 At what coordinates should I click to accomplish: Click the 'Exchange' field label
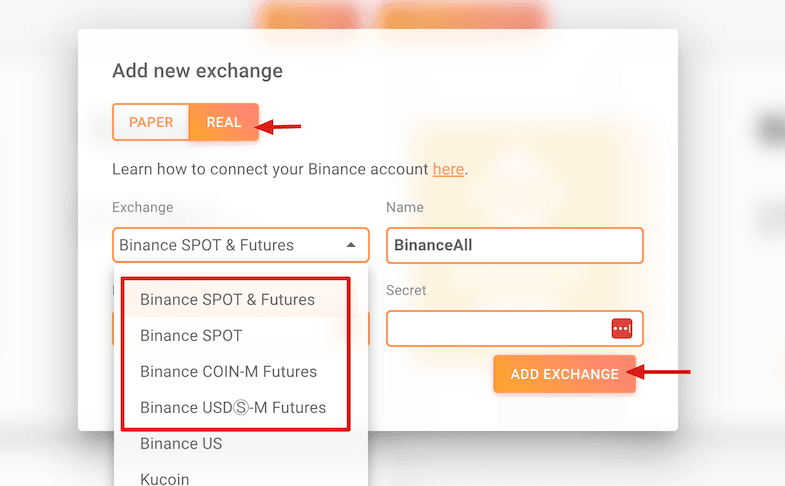(143, 207)
